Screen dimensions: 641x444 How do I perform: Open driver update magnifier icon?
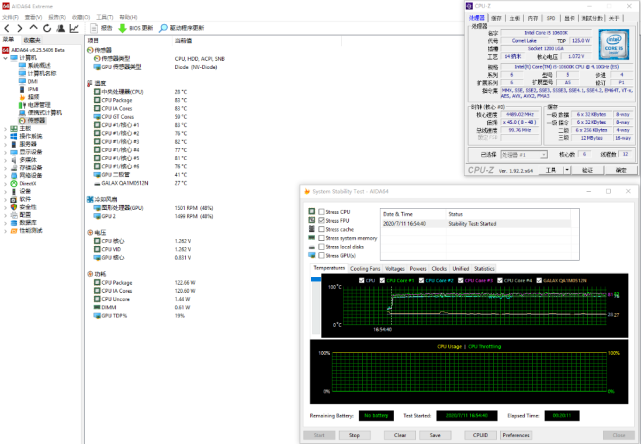[165, 29]
